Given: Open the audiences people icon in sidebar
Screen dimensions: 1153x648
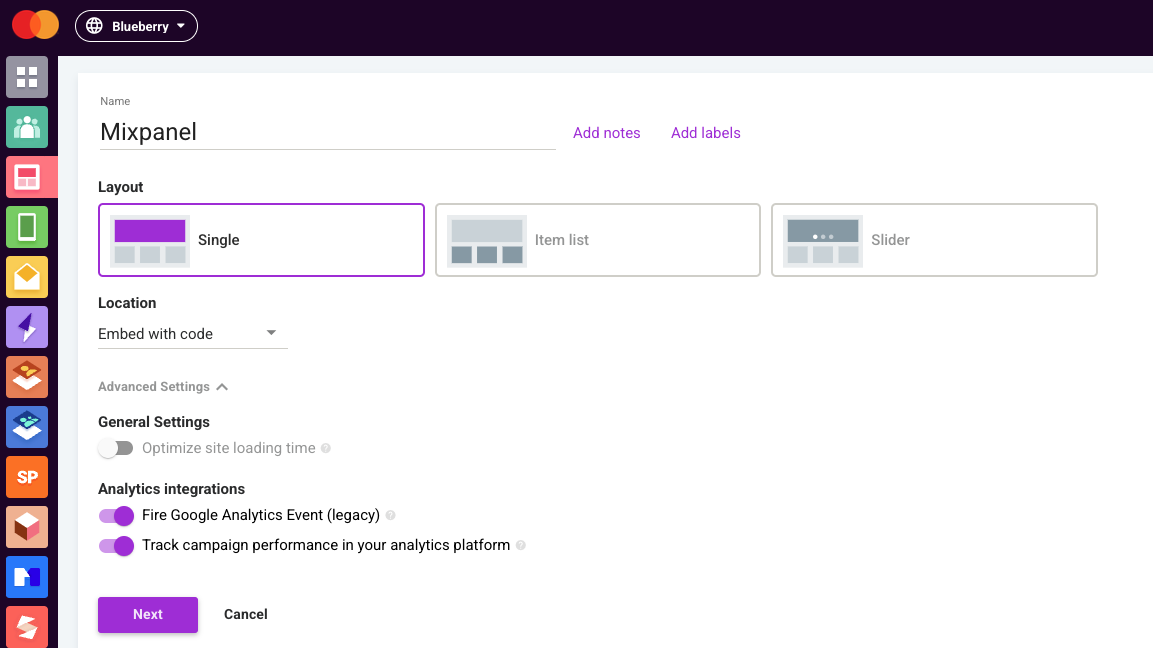Looking at the screenshot, I should click(x=27, y=127).
